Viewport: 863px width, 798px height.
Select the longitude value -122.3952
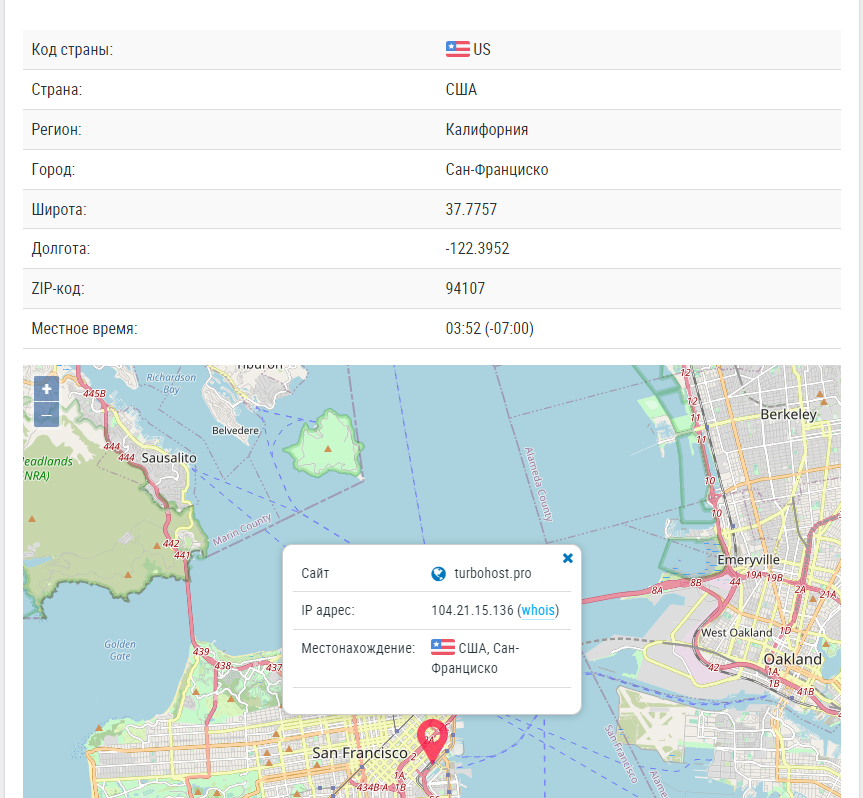477,248
